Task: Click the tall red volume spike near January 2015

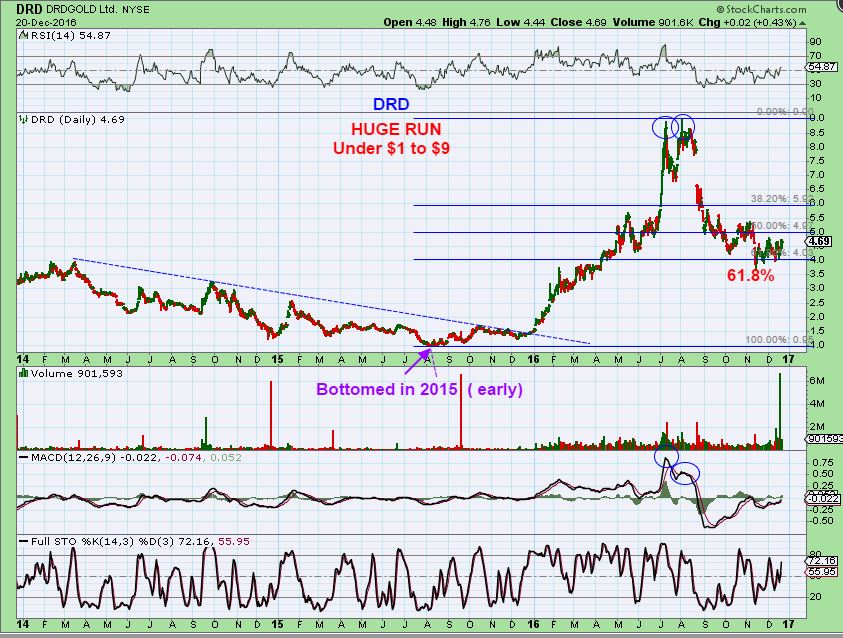Action: pyautogui.click(x=271, y=414)
